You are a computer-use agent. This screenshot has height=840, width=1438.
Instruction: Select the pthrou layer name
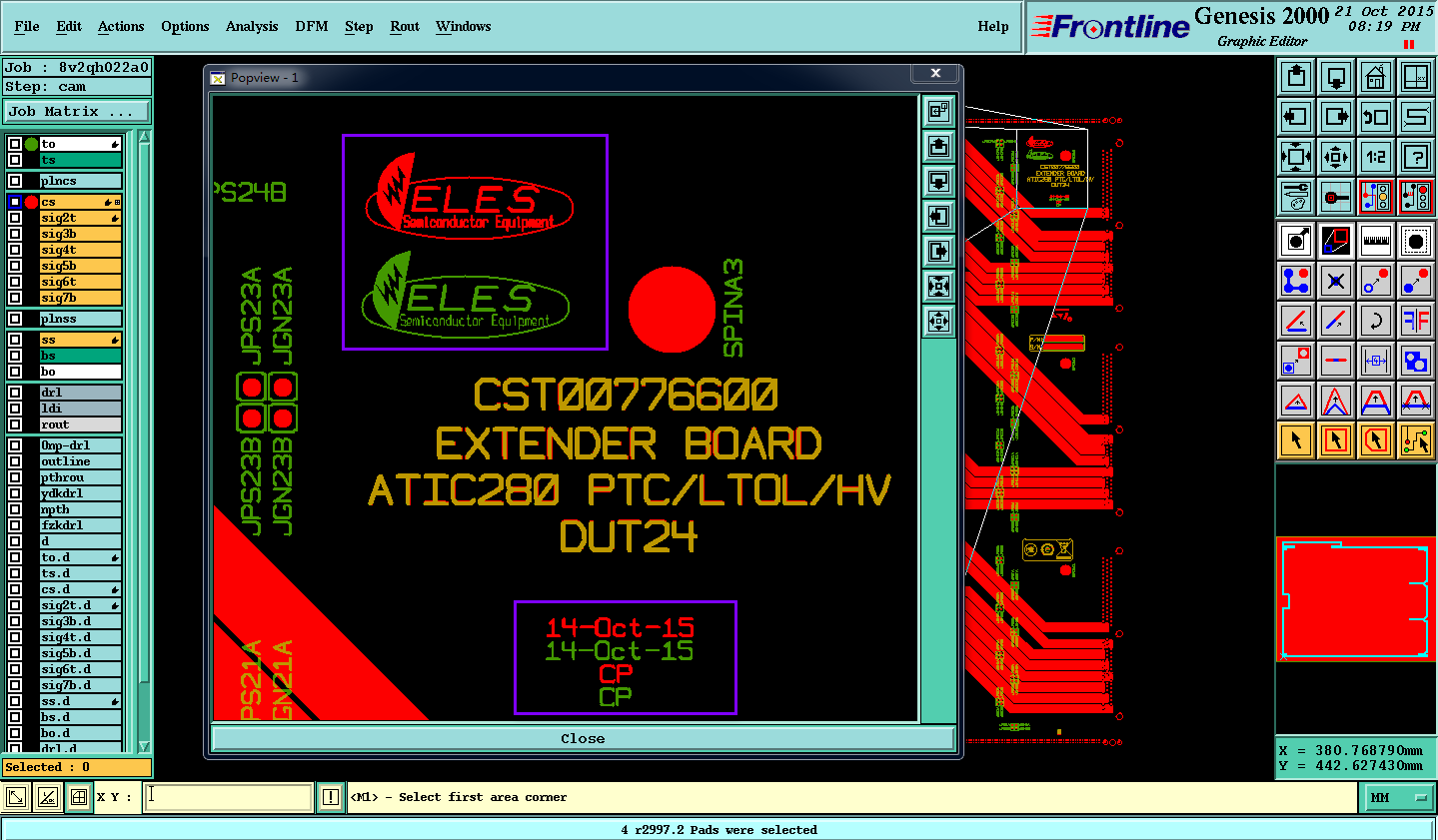[x=81, y=477]
